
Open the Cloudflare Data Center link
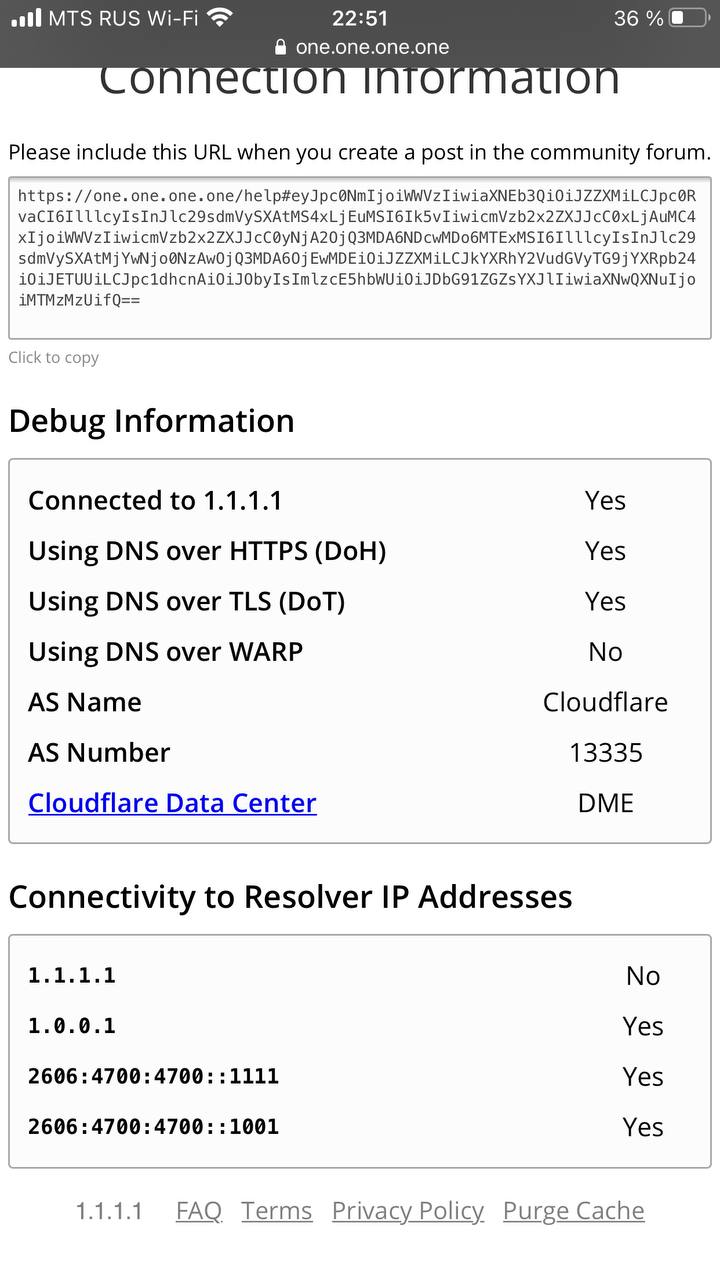pyautogui.click(x=172, y=803)
